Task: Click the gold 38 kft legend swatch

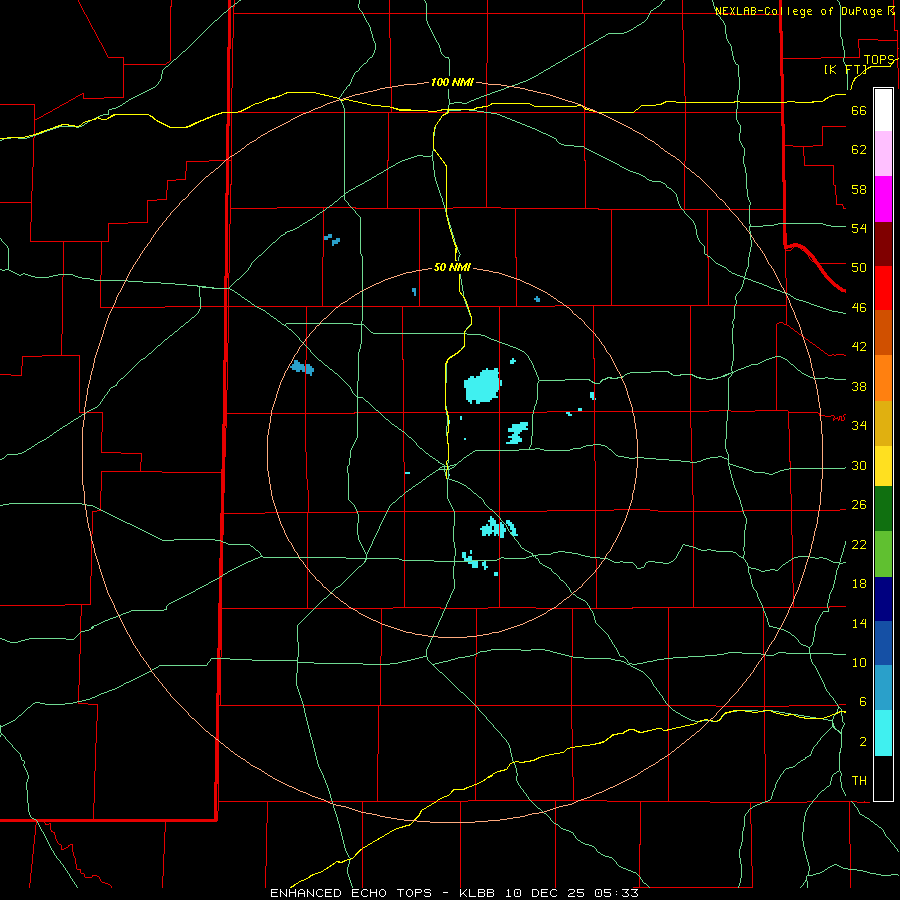Action: [x=883, y=423]
